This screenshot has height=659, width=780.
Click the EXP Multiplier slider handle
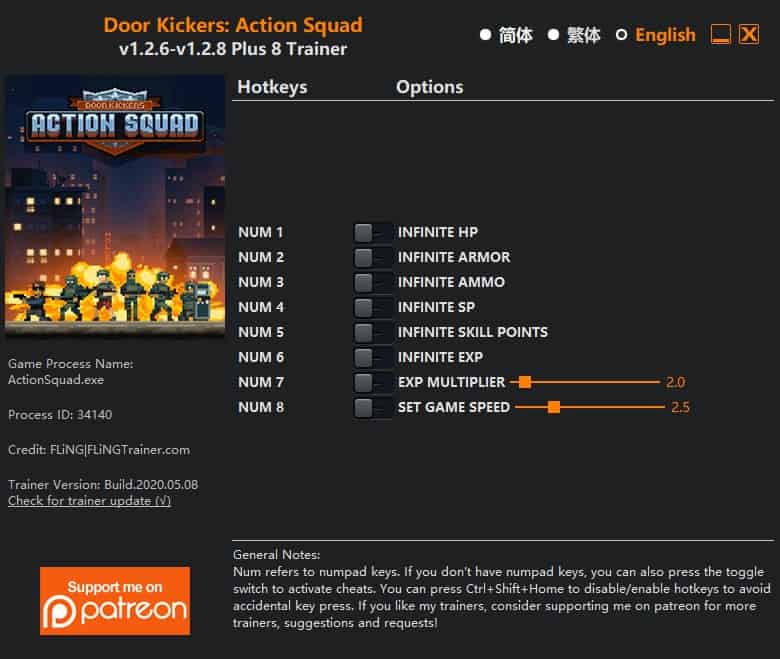[x=525, y=382]
